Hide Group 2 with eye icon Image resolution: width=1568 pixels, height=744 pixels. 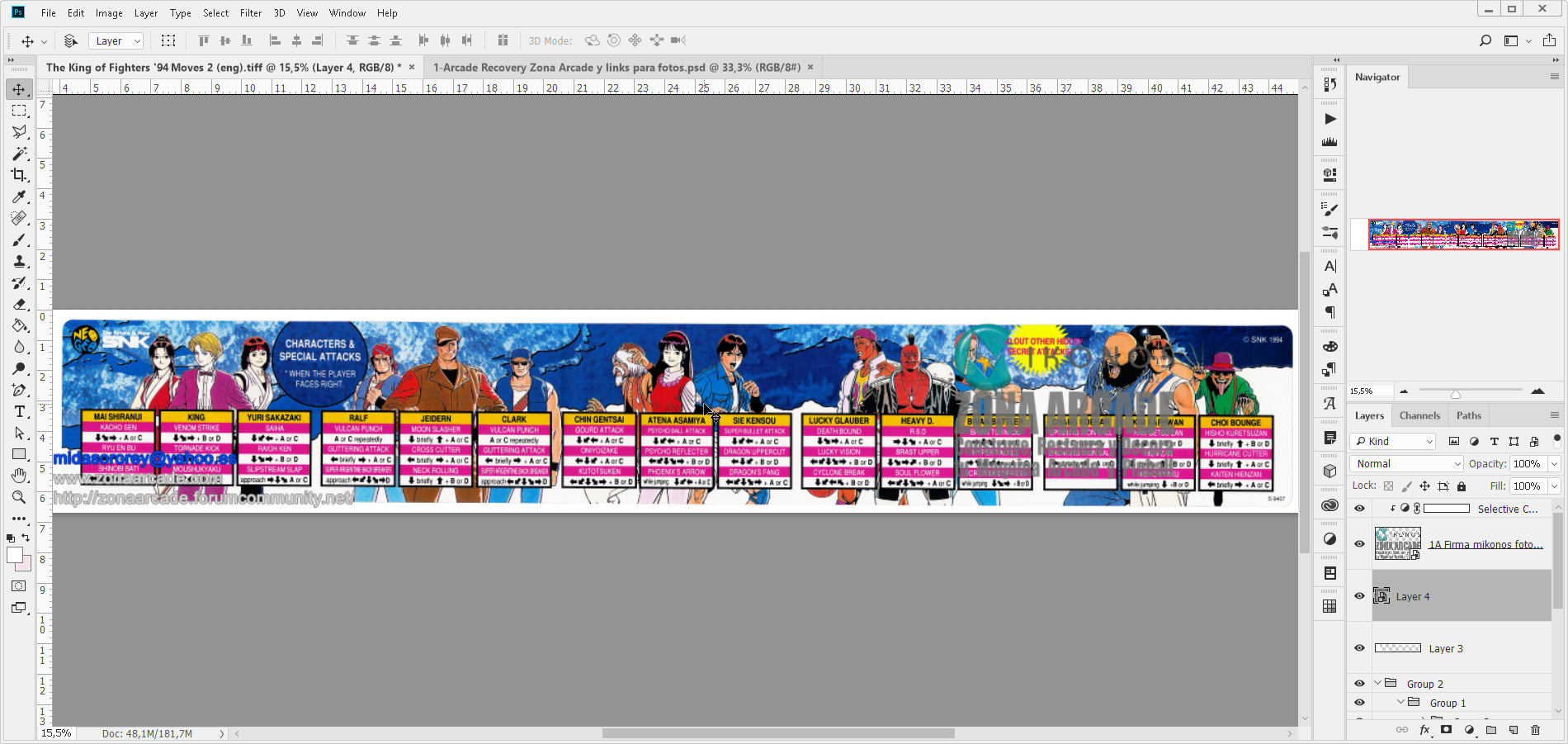pos(1359,684)
